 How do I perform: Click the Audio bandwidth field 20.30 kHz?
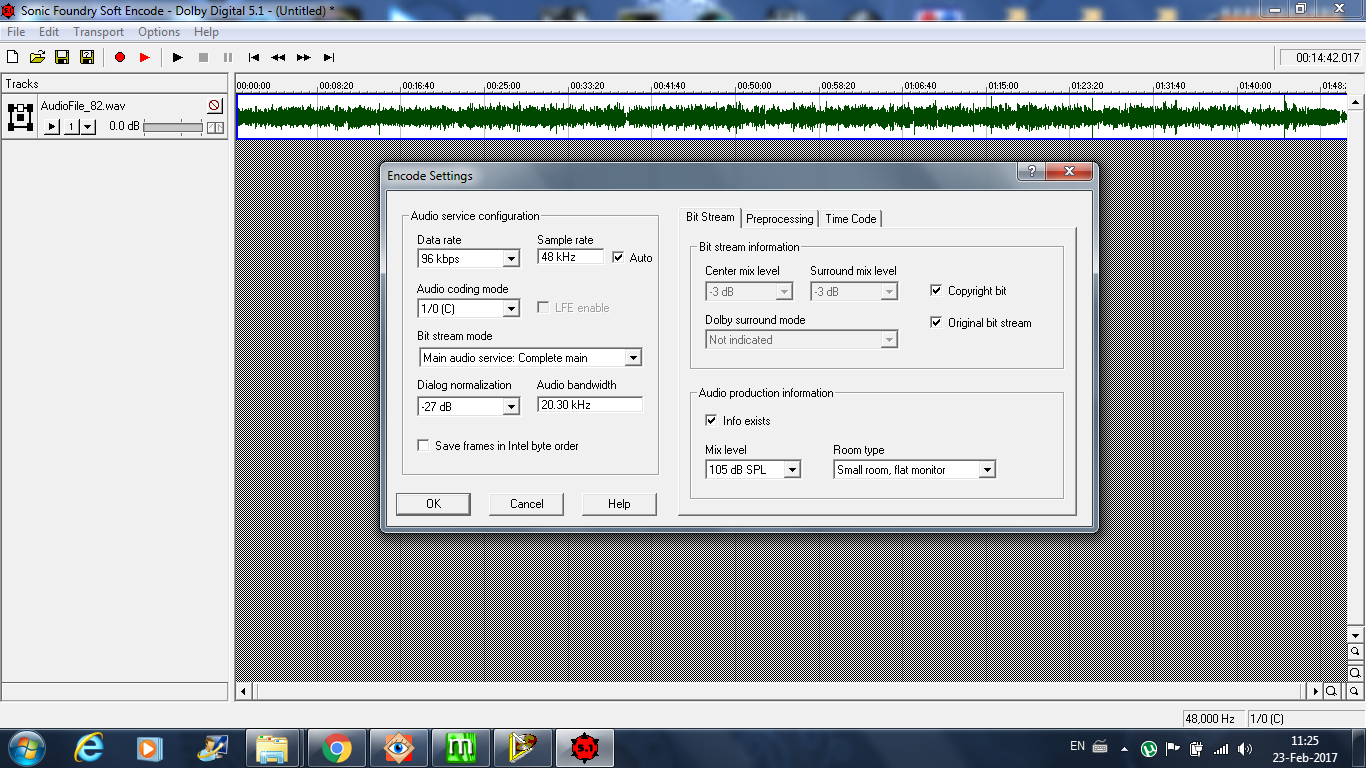coord(590,405)
